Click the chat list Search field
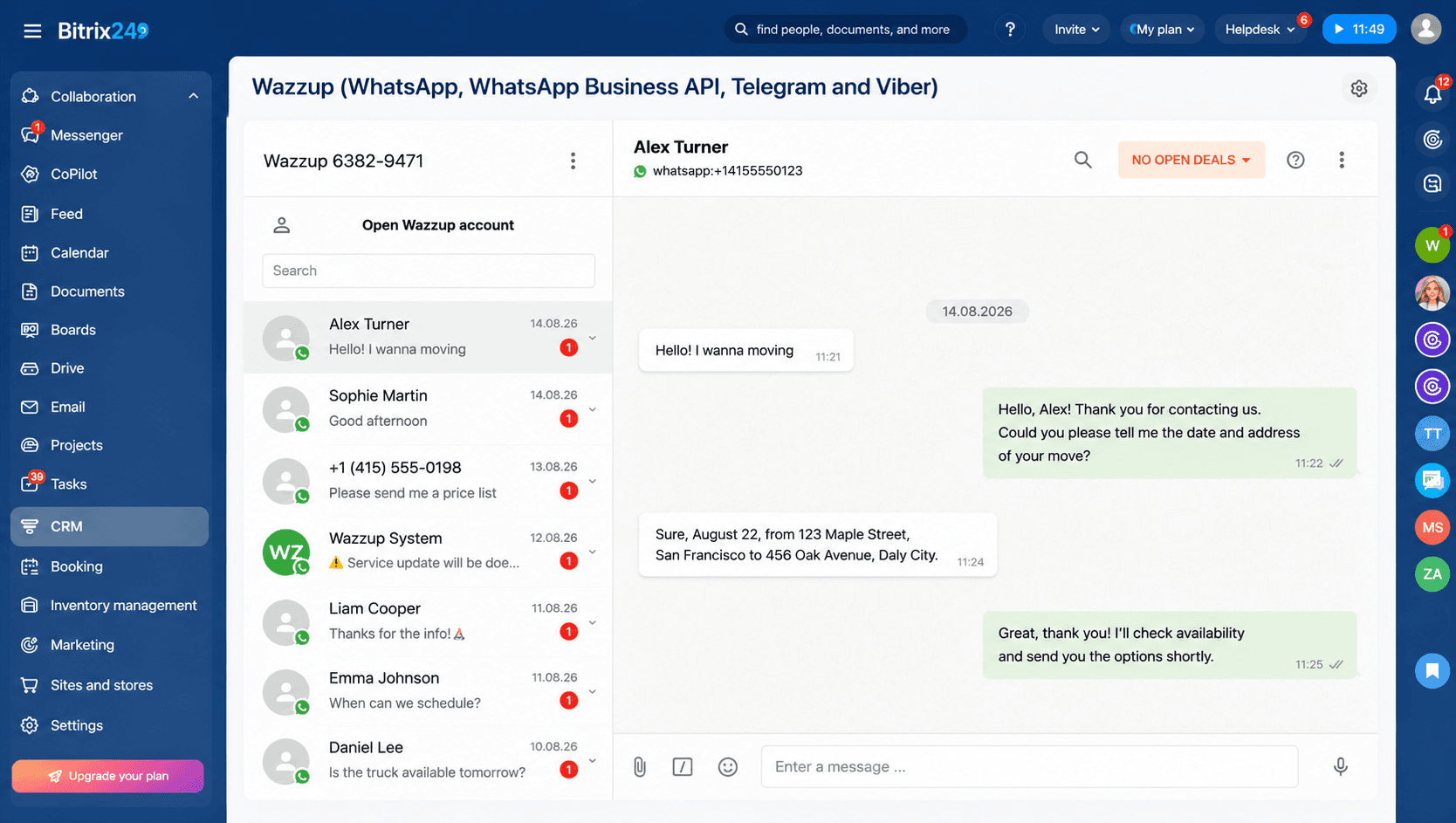The width and height of the screenshot is (1456, 823). pos(429,271)
